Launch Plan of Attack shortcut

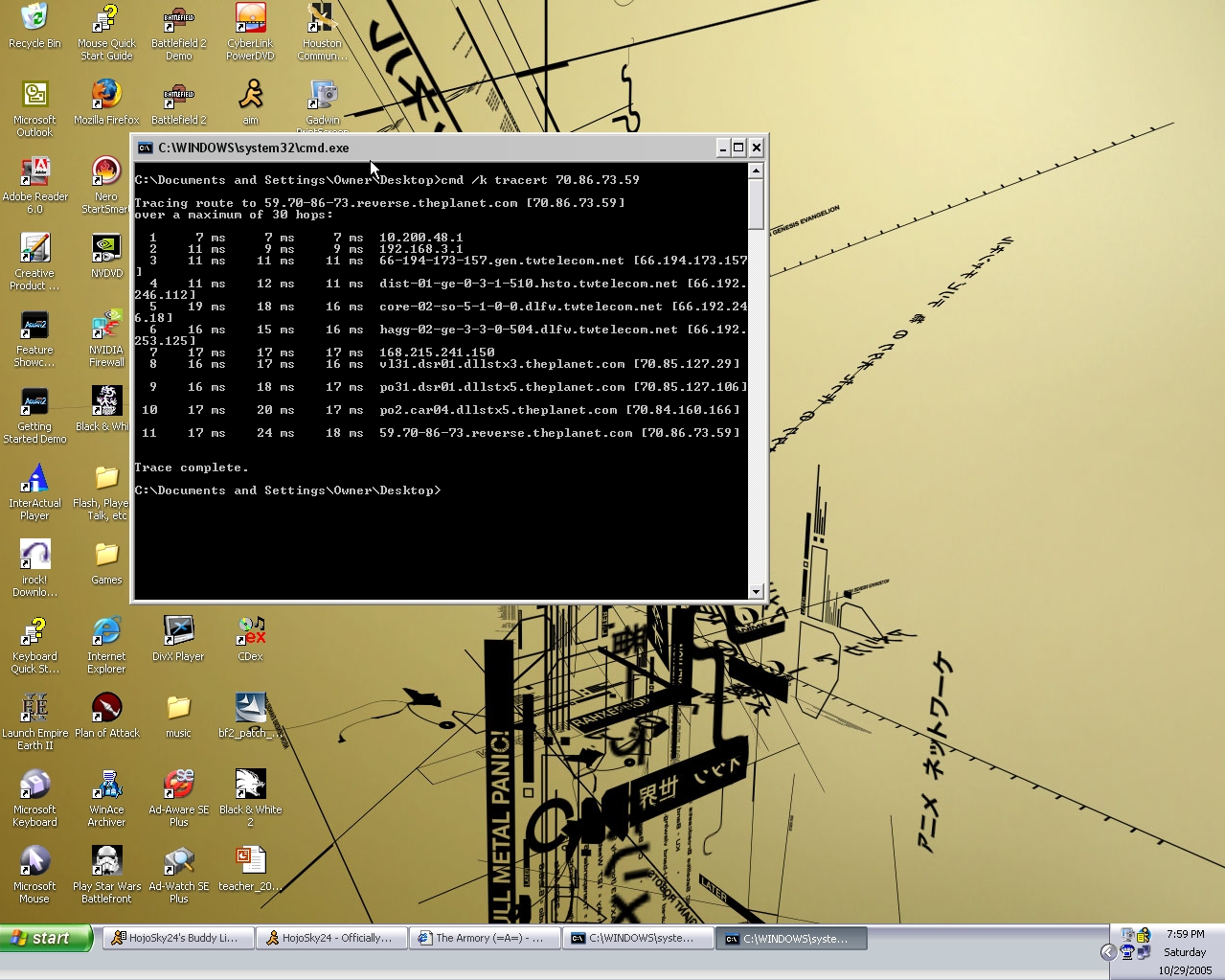106,709
